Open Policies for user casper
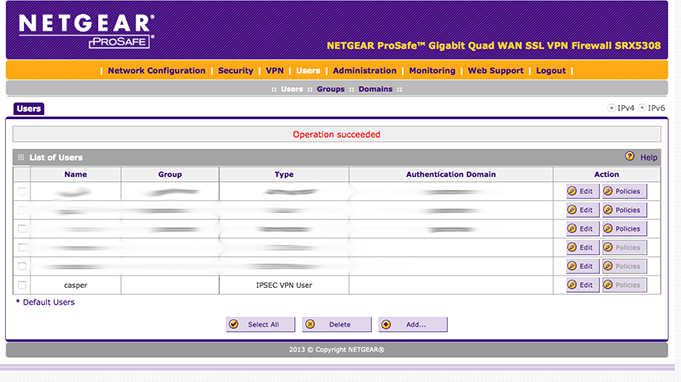681x382 pixels. click(x=624, y=285)
